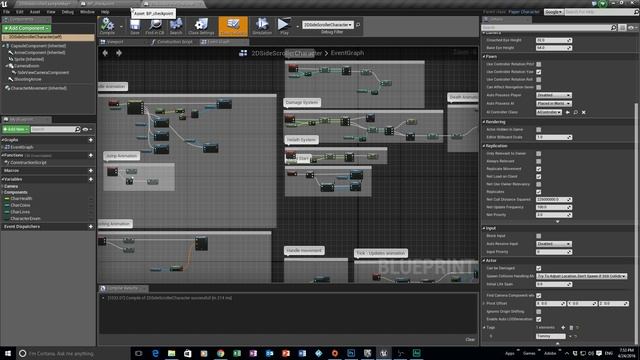This screenshot has width=640, height=360.
Task: Uncheck Can be Damaged checkbox
Action: (539, 268)
